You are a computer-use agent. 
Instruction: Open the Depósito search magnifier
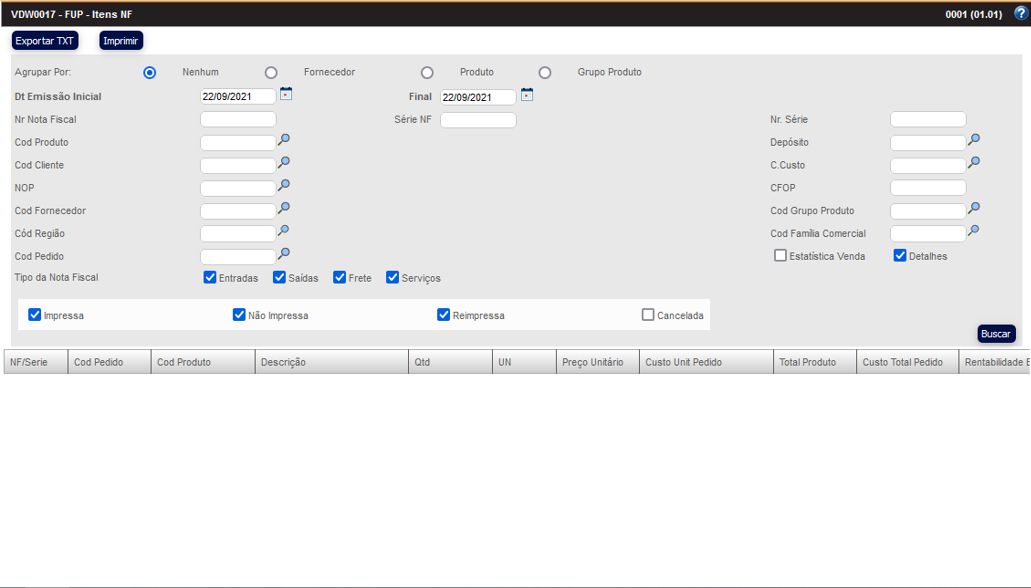click(974, 140)
